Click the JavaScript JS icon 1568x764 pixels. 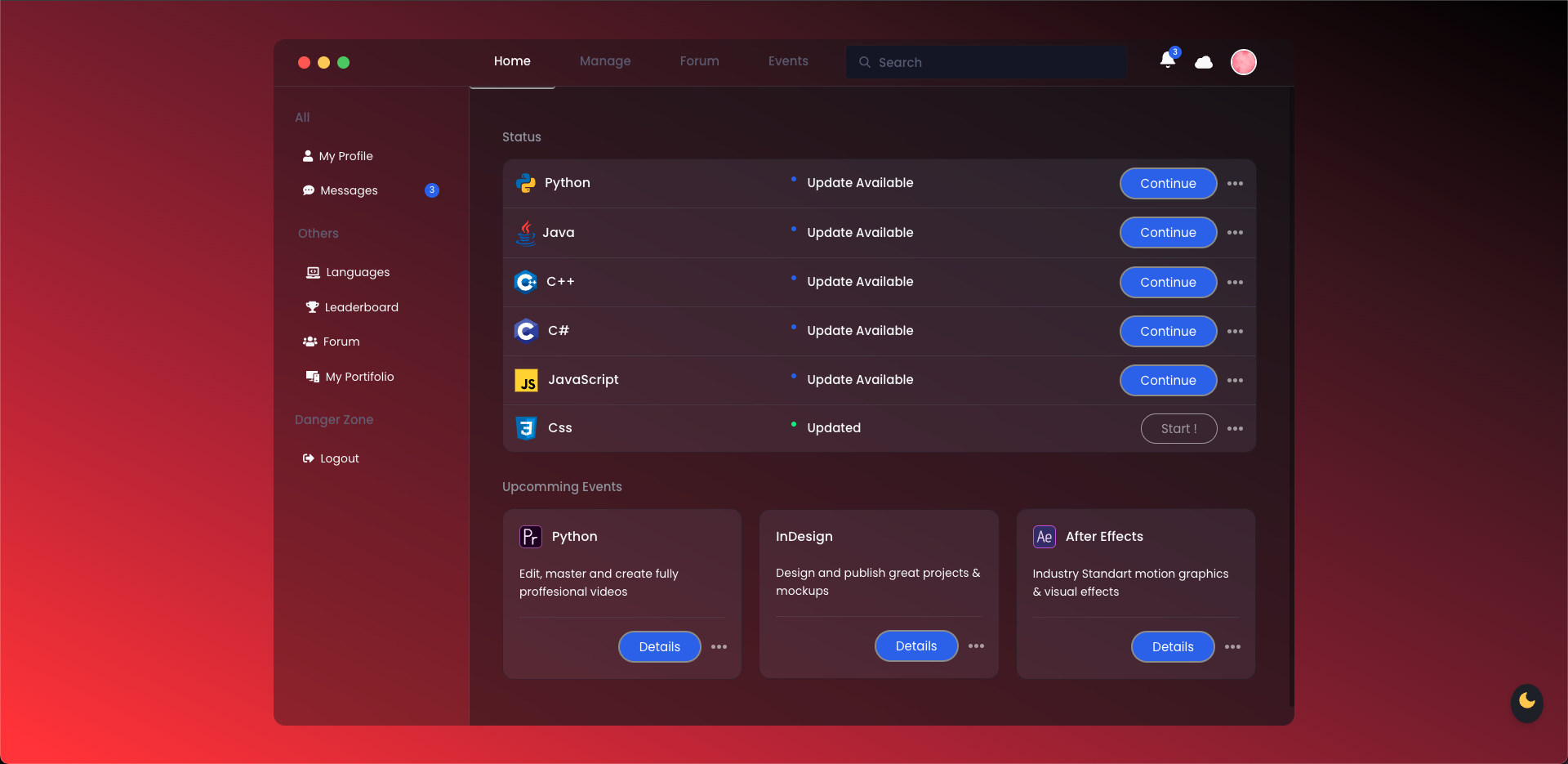[x=526, y=381]
